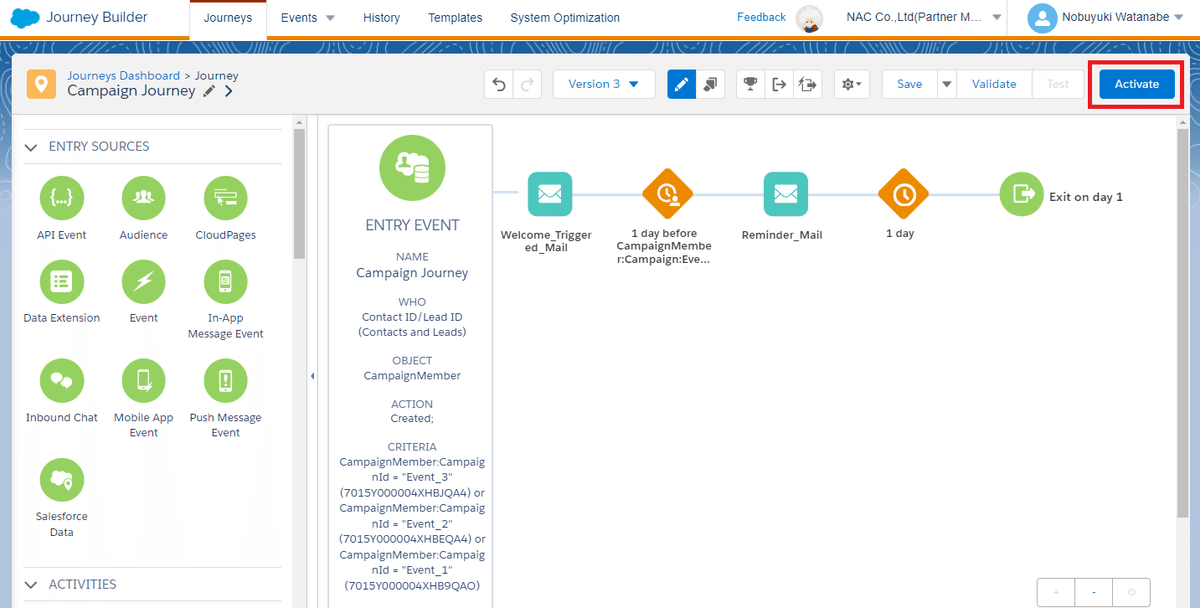Image resolution: width=1200 pixels, height=608 pixels.
Task: Select the Salesforce Data entry source icon
Action: tap(62, 479)
